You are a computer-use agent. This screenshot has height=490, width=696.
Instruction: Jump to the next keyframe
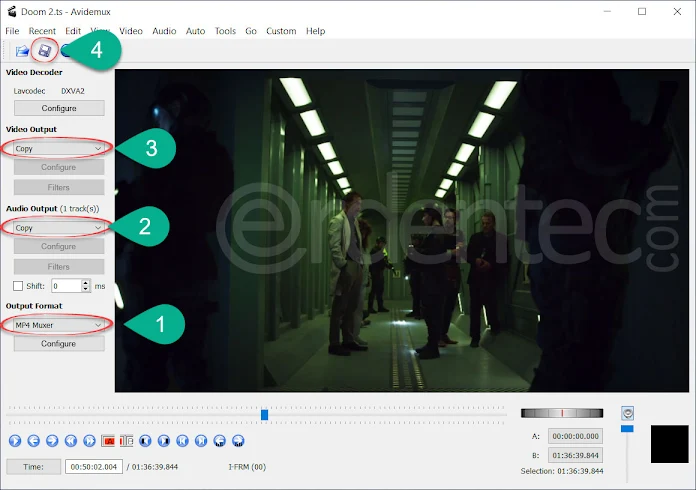89,441
